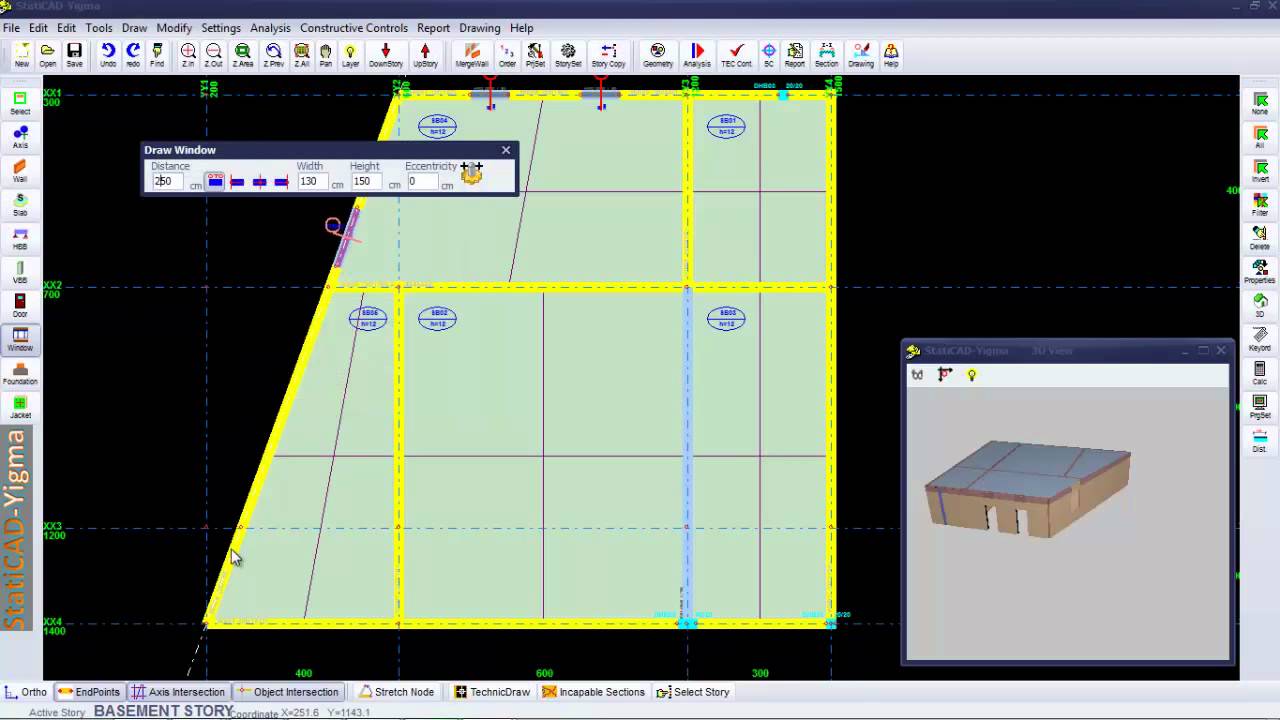The image size is (1280, 720).
Task: Click the lightbulb icon in 3D view
Action: tap(971, 375)
